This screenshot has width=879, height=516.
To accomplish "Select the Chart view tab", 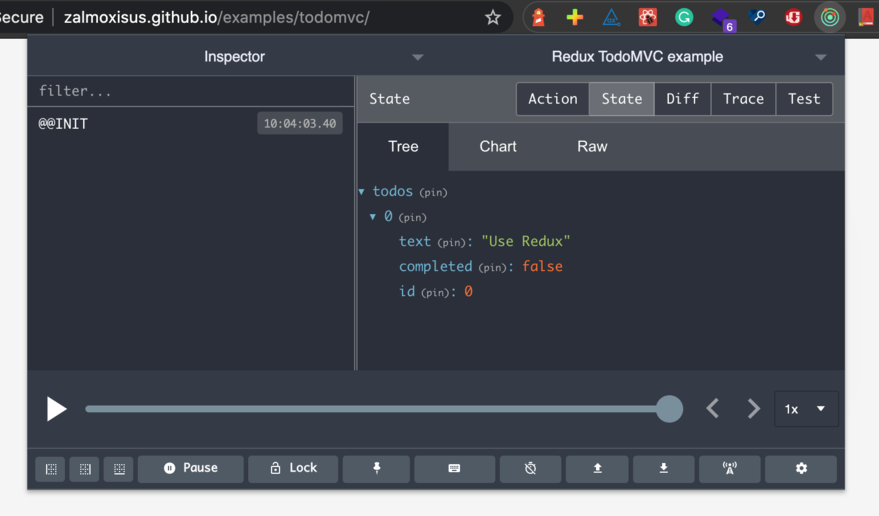I will [498, 146].
